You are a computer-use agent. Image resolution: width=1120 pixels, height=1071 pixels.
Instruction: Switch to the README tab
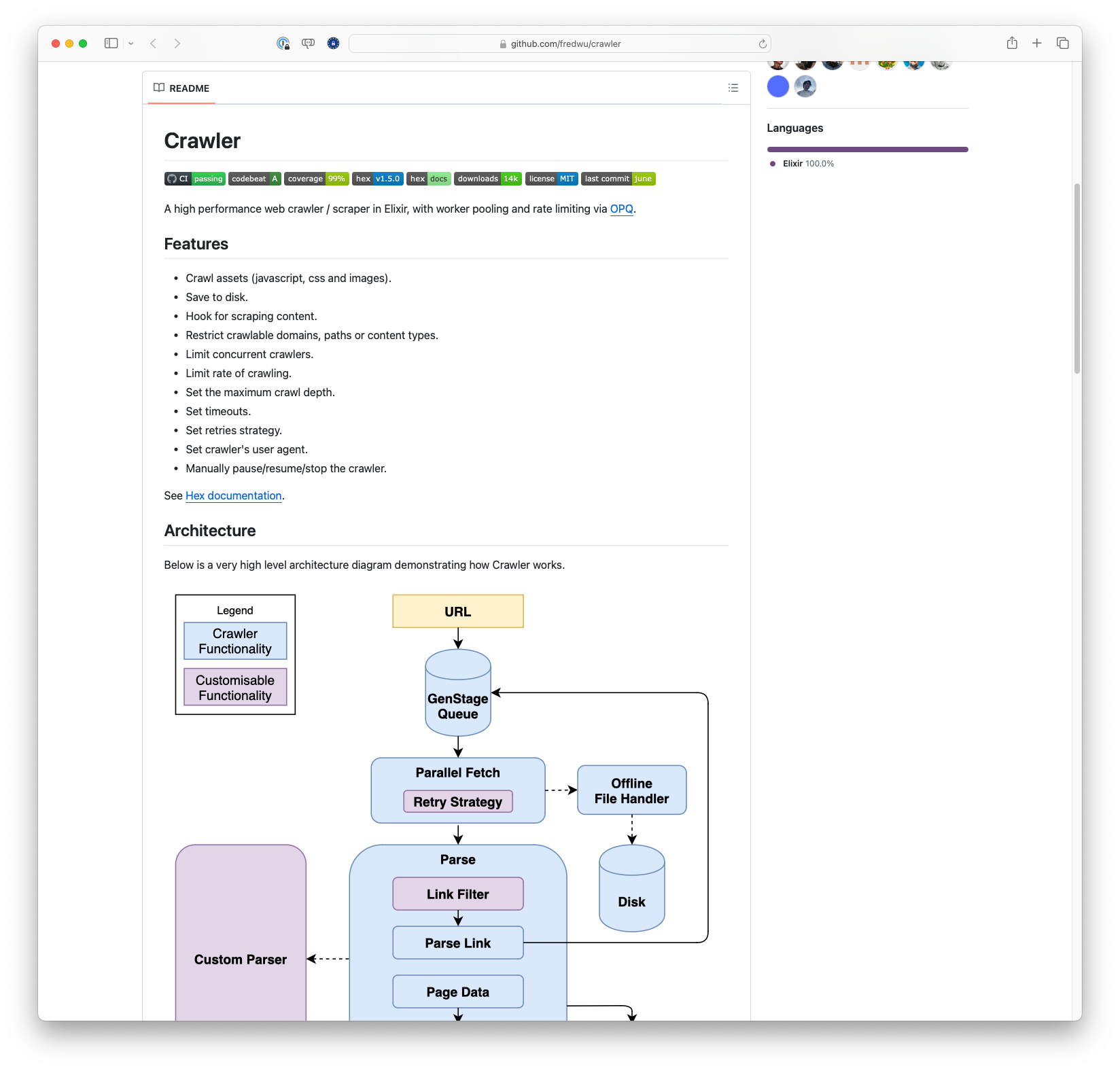[x=188, y=88]
